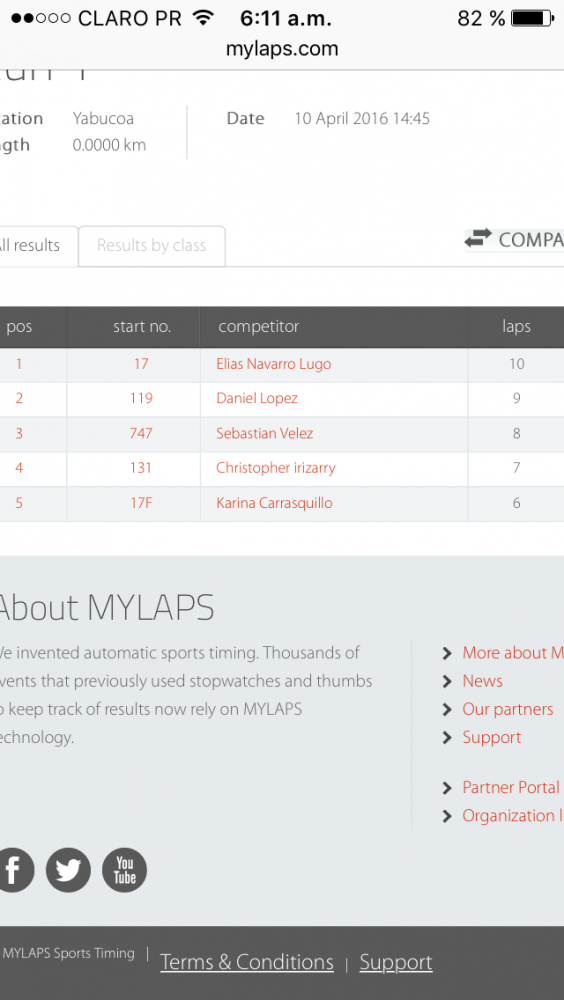564x1000 pixels.
Task: Tap the Wi-Fi icon in status bar
Action: coord(203,18)
